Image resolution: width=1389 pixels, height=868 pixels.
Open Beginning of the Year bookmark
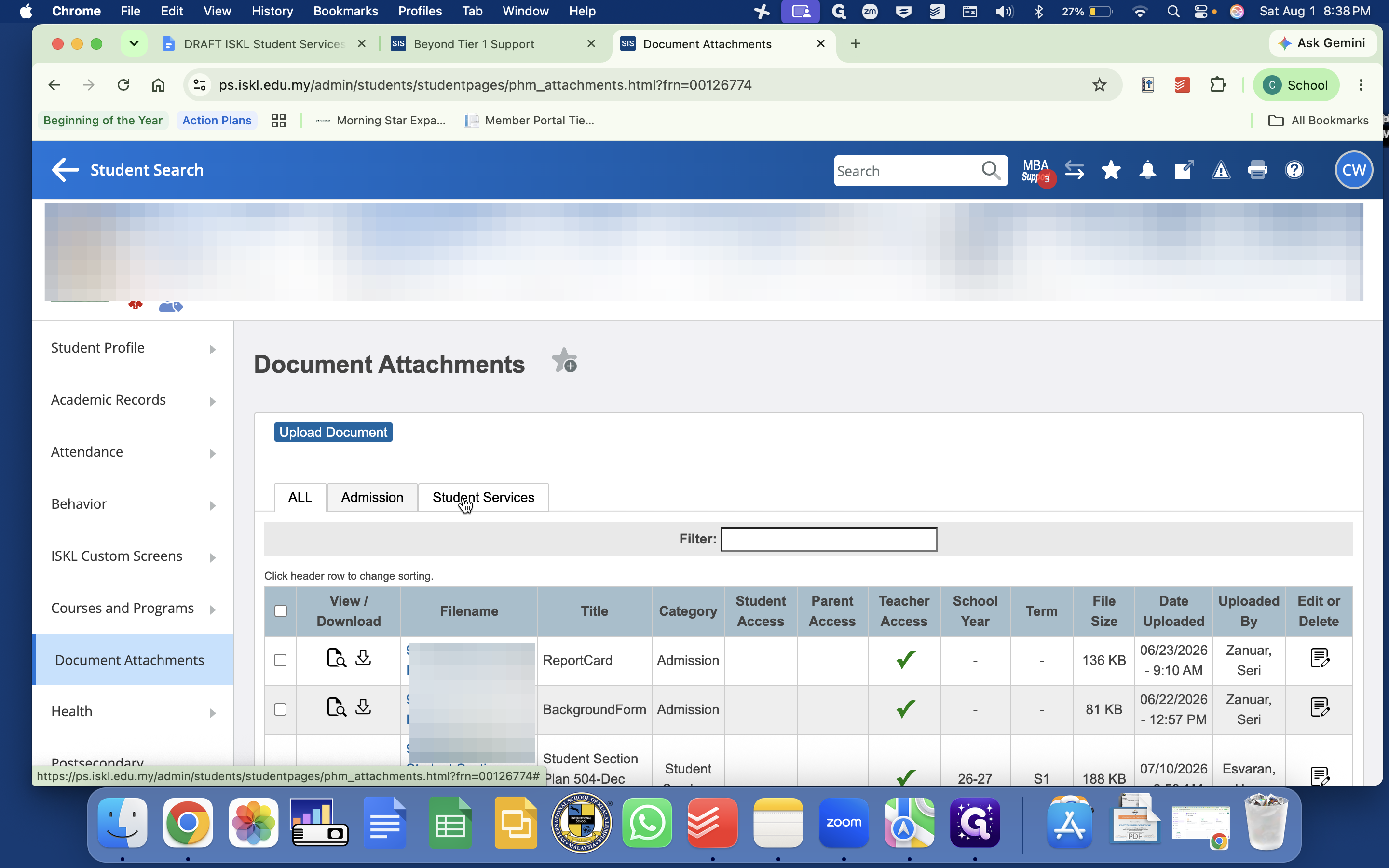pyautogui.click(x=103, y=121)
